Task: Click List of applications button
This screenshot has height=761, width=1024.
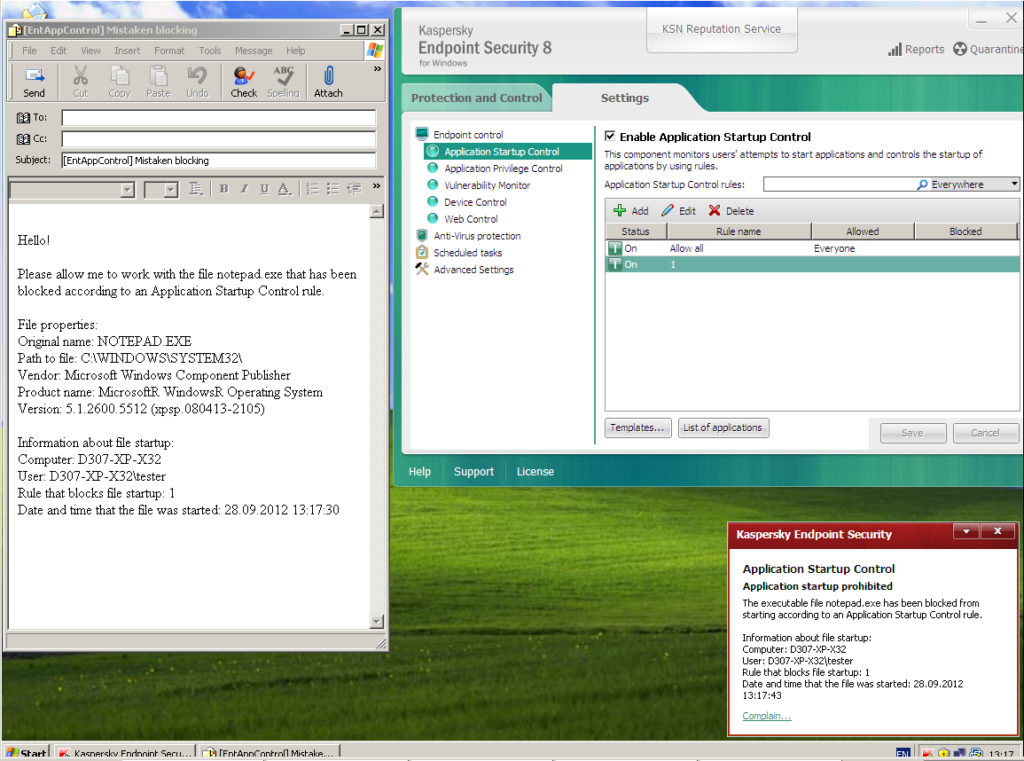Action: (x=723, y=428)
